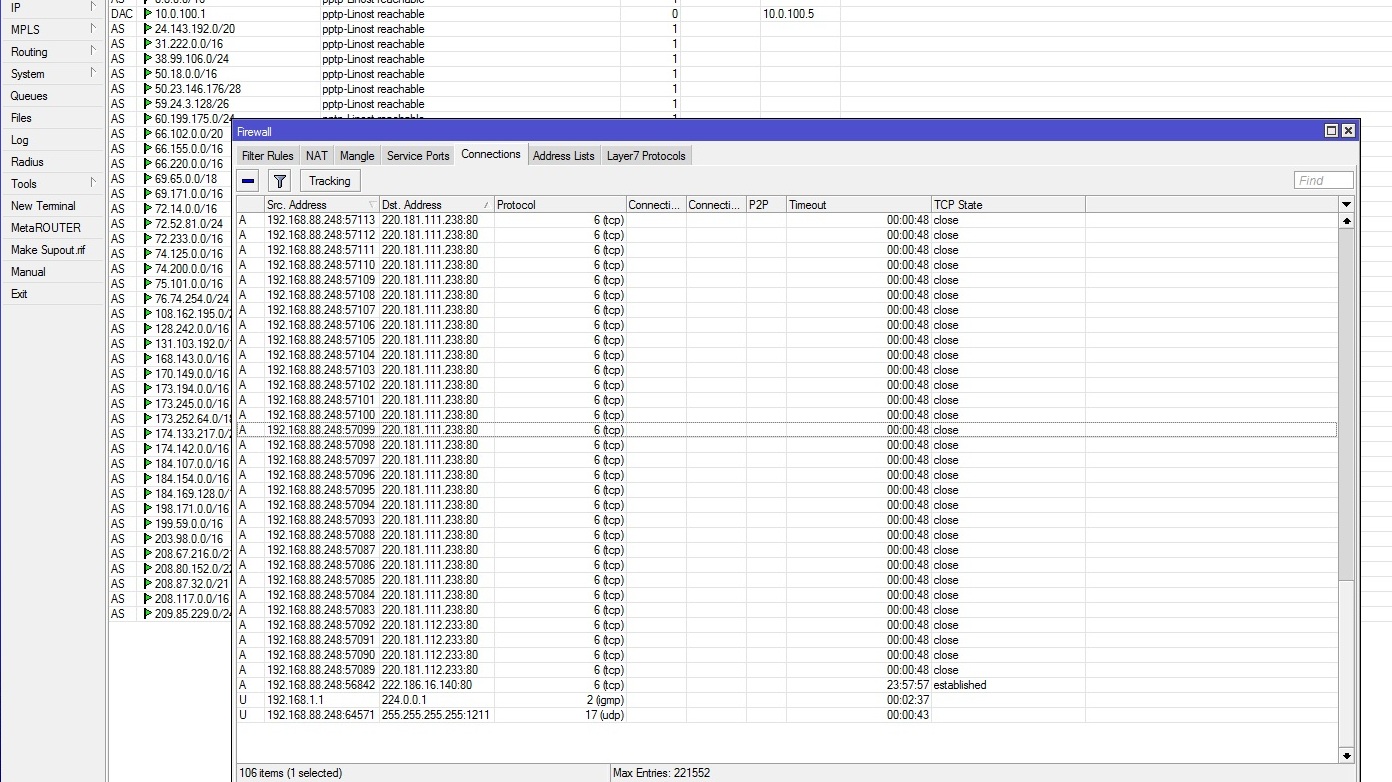Select route 31.222.0.0/16 in route list
The height and width of the screenshot is (782, 1392).
189,44
